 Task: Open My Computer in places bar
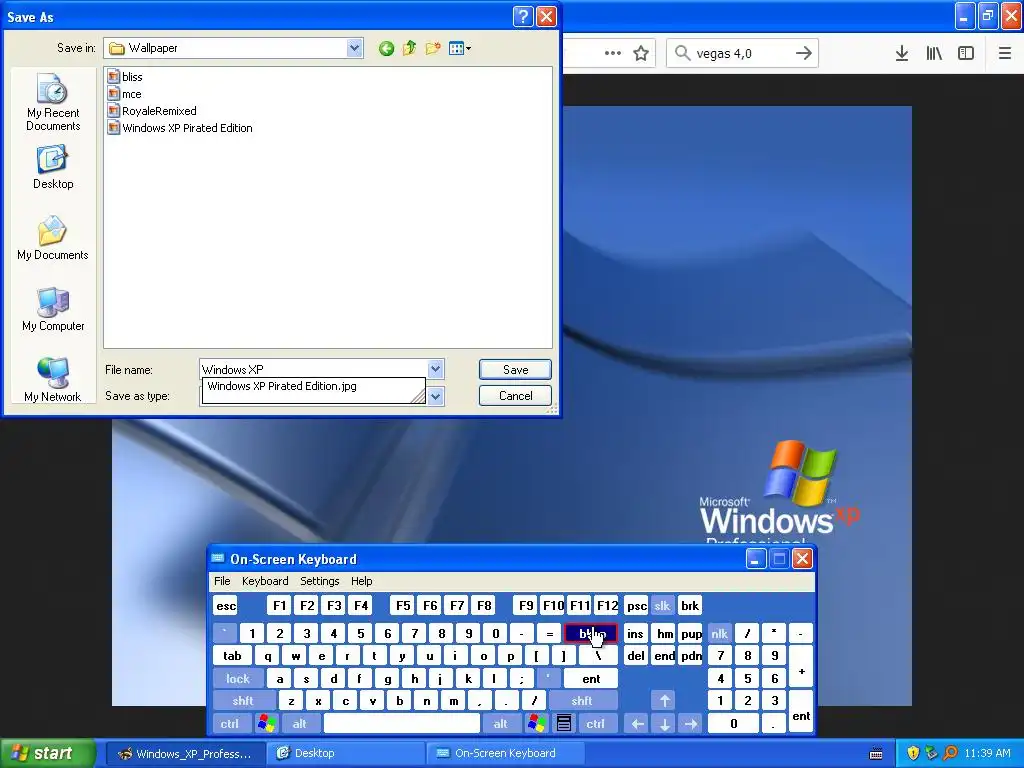click(x=53, y=310)
